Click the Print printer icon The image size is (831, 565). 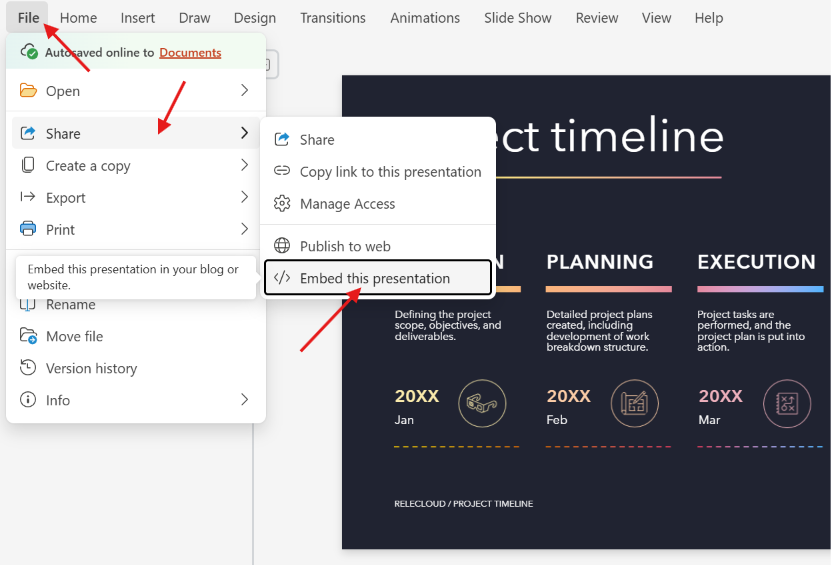28,228
